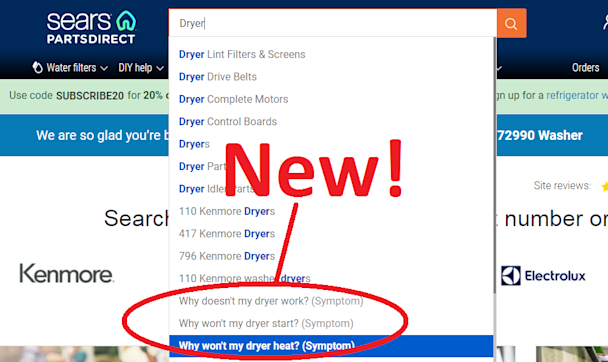This screenshot has width=608, height=362.
Task: Open the Orders page
Action: pyautogui.click(x=585, y=68)
